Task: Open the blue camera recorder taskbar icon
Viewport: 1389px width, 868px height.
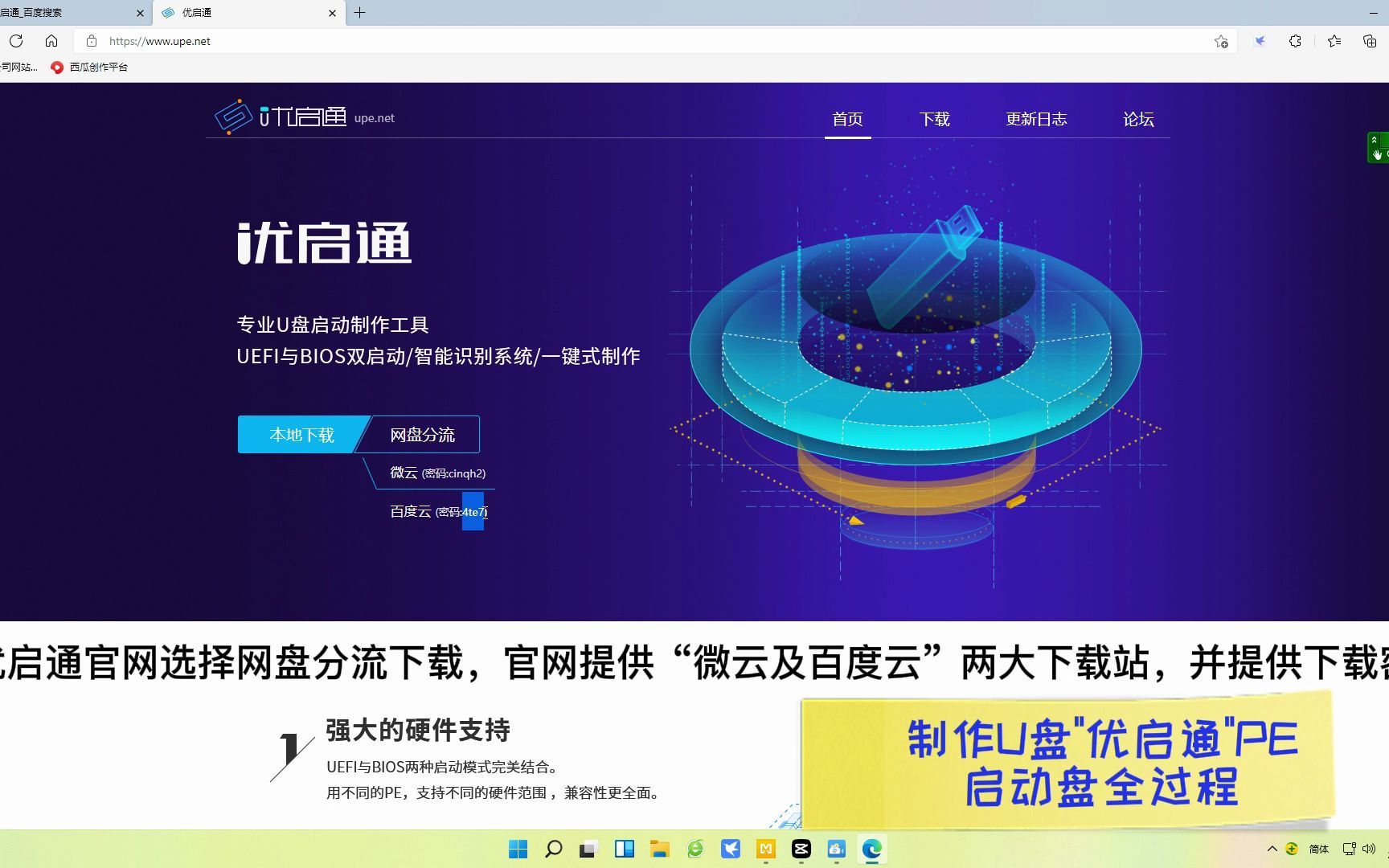Action: click(836, 849)
